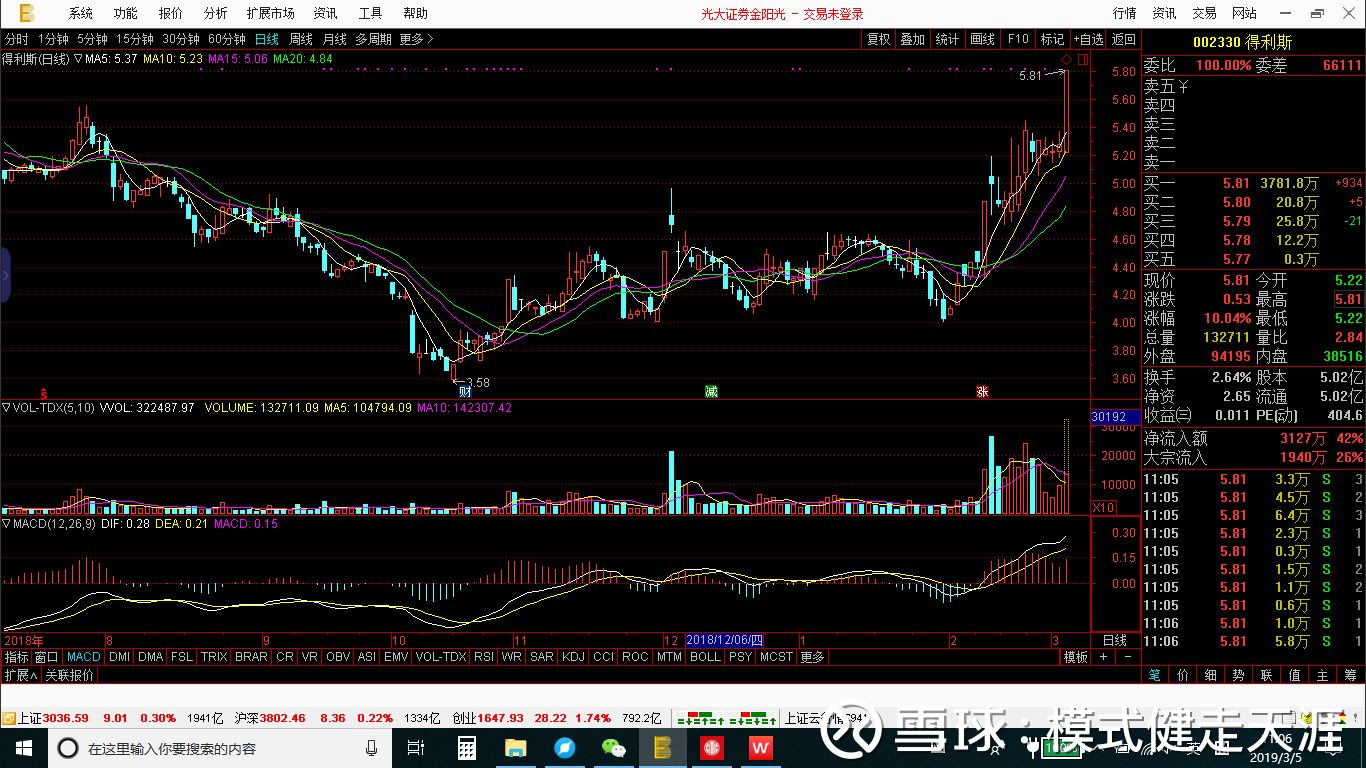Click the 财 marker below the candlestick chart
Screen dimensions: 1366x768
465,392
